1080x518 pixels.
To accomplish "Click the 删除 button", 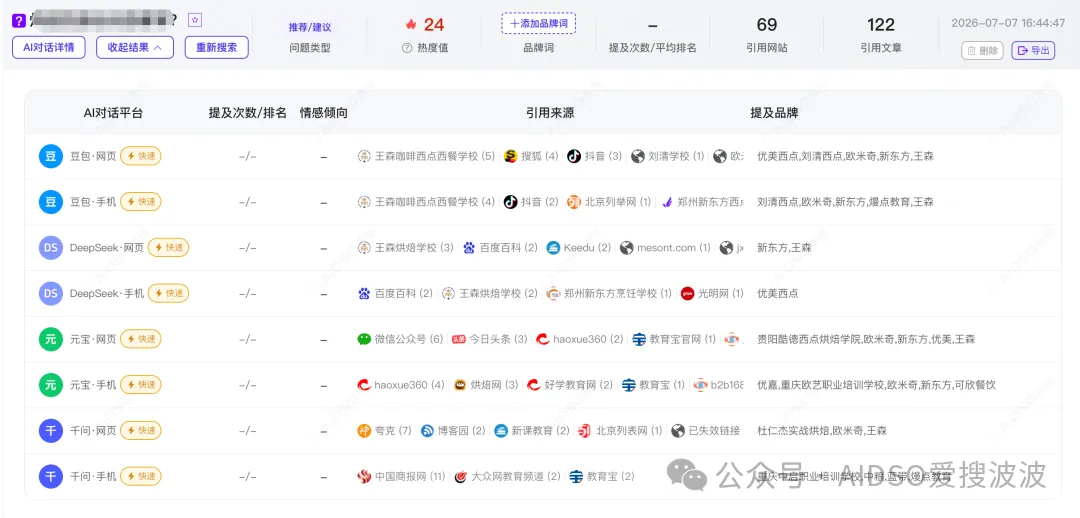I will (982, 50).
